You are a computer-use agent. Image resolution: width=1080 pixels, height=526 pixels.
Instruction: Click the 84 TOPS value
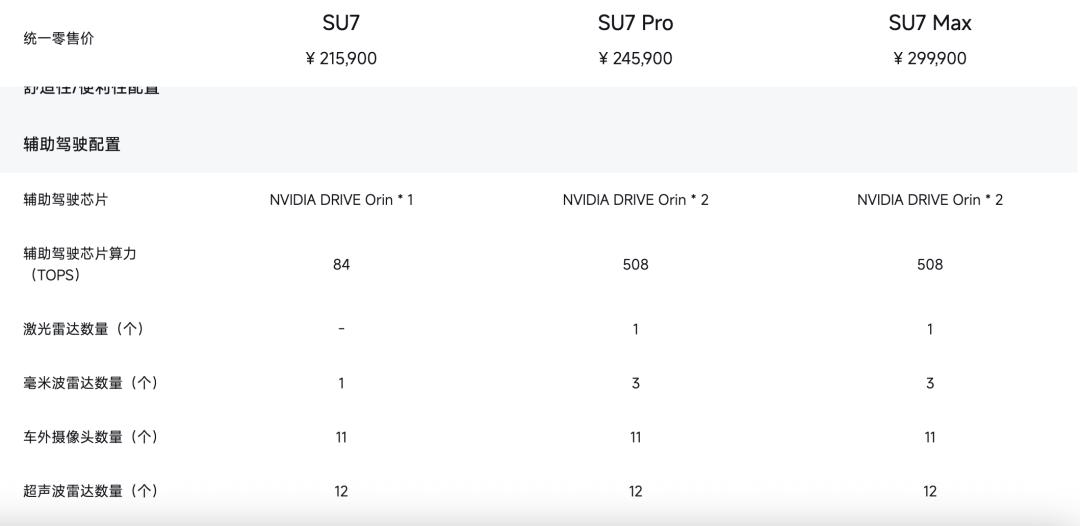click(341, 265)
